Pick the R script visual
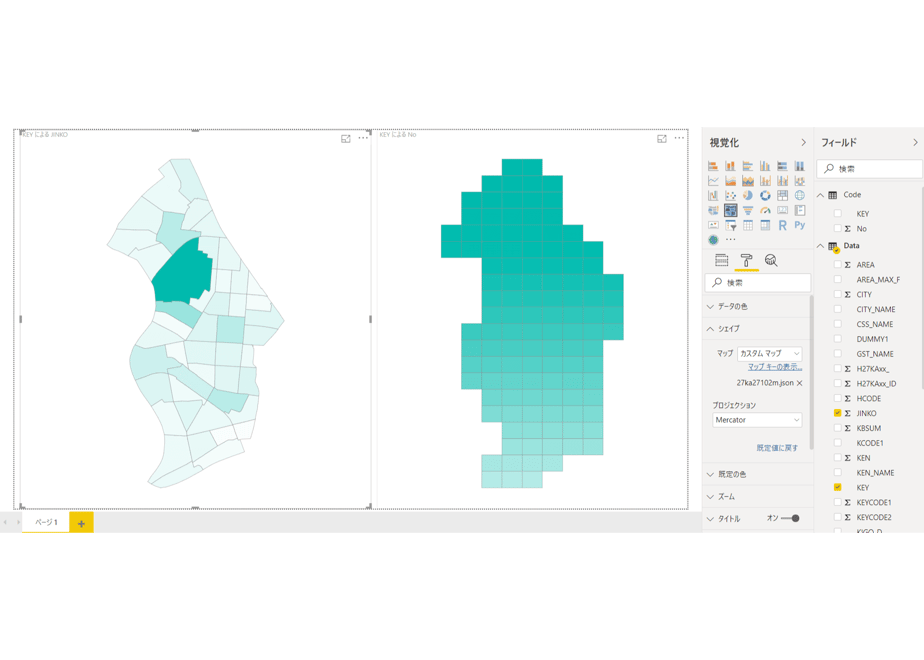 coord(783,225)
